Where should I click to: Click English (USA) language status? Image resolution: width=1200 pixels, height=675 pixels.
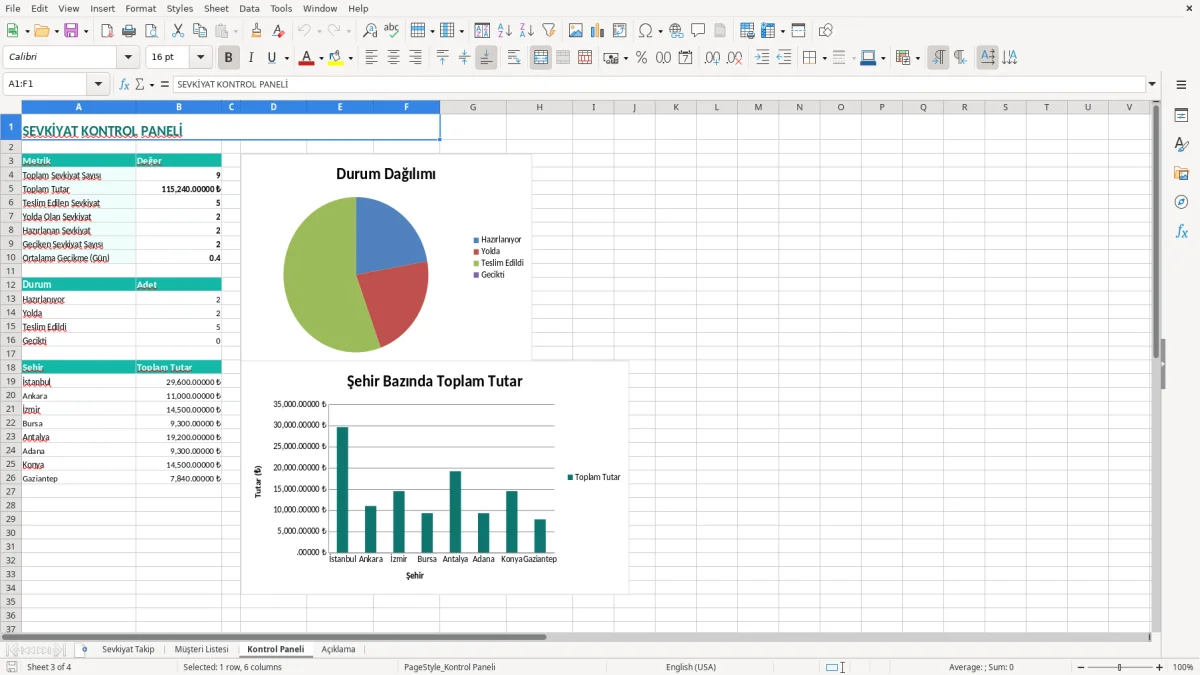(x=691, y=667)
